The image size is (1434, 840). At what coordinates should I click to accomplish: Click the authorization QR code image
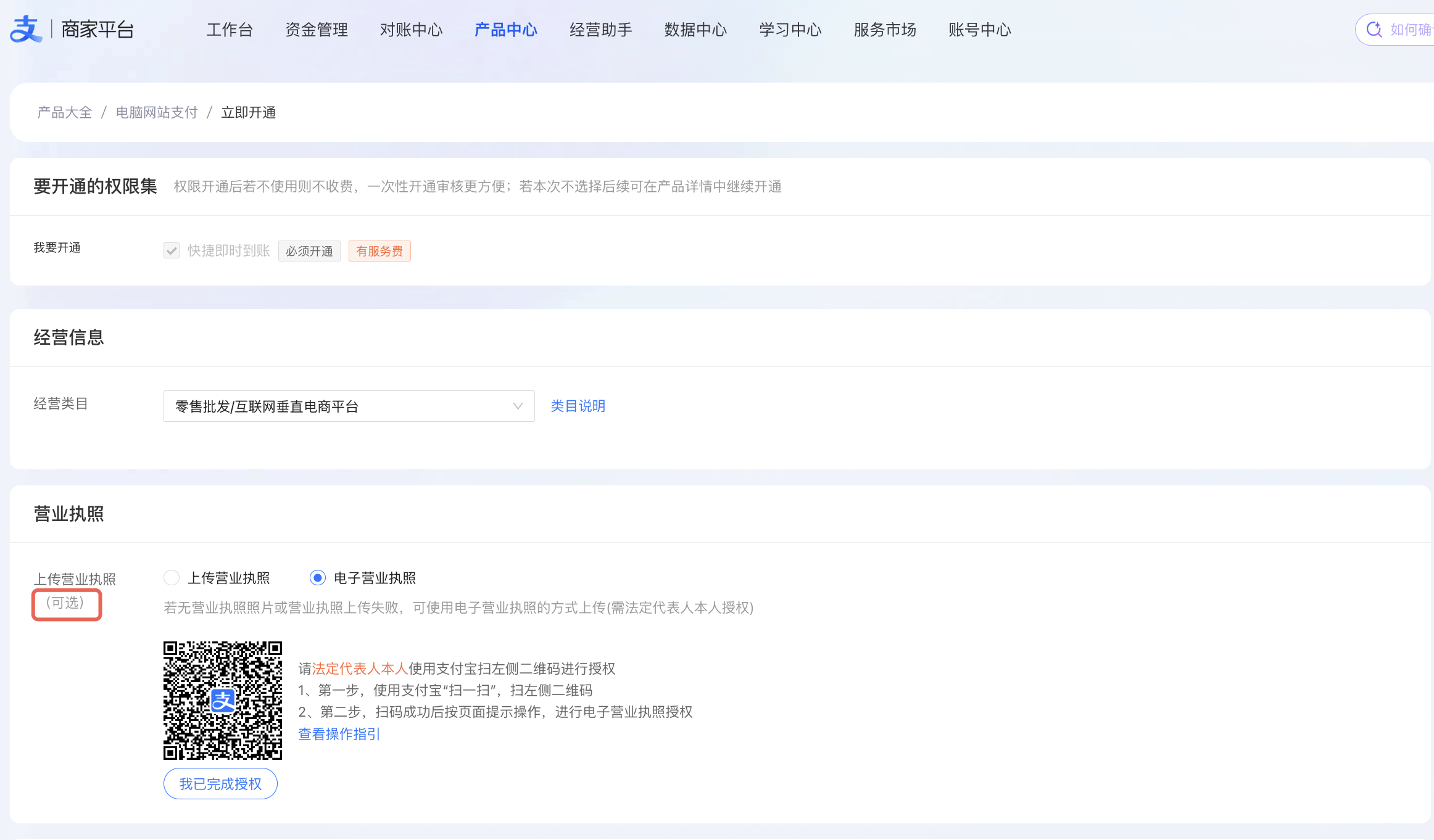coord(223,701)
